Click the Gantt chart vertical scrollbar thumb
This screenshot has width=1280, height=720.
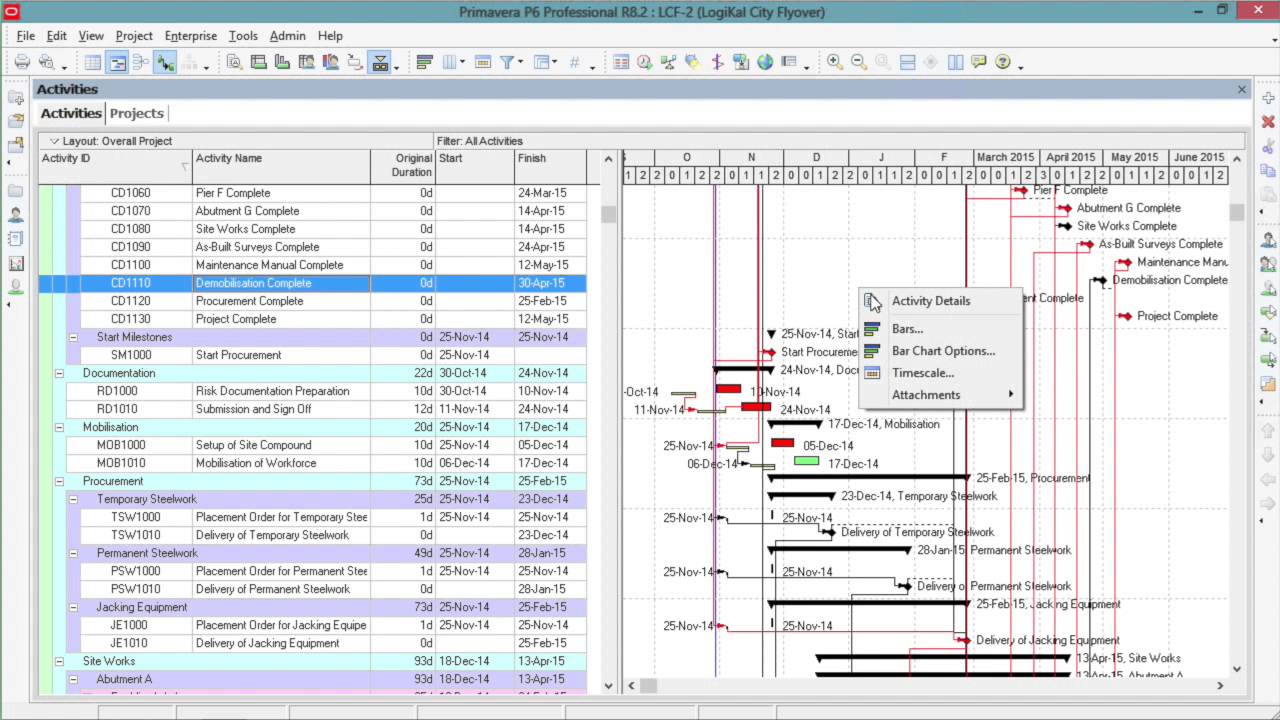[1237, 212]
